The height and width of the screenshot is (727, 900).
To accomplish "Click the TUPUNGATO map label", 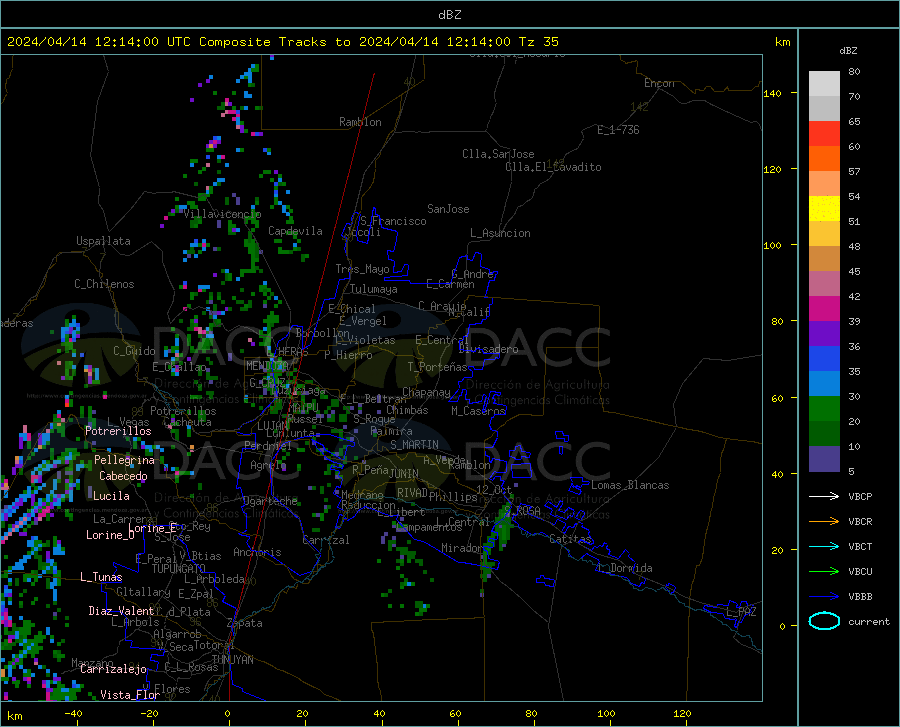I will tap(179, 569).
